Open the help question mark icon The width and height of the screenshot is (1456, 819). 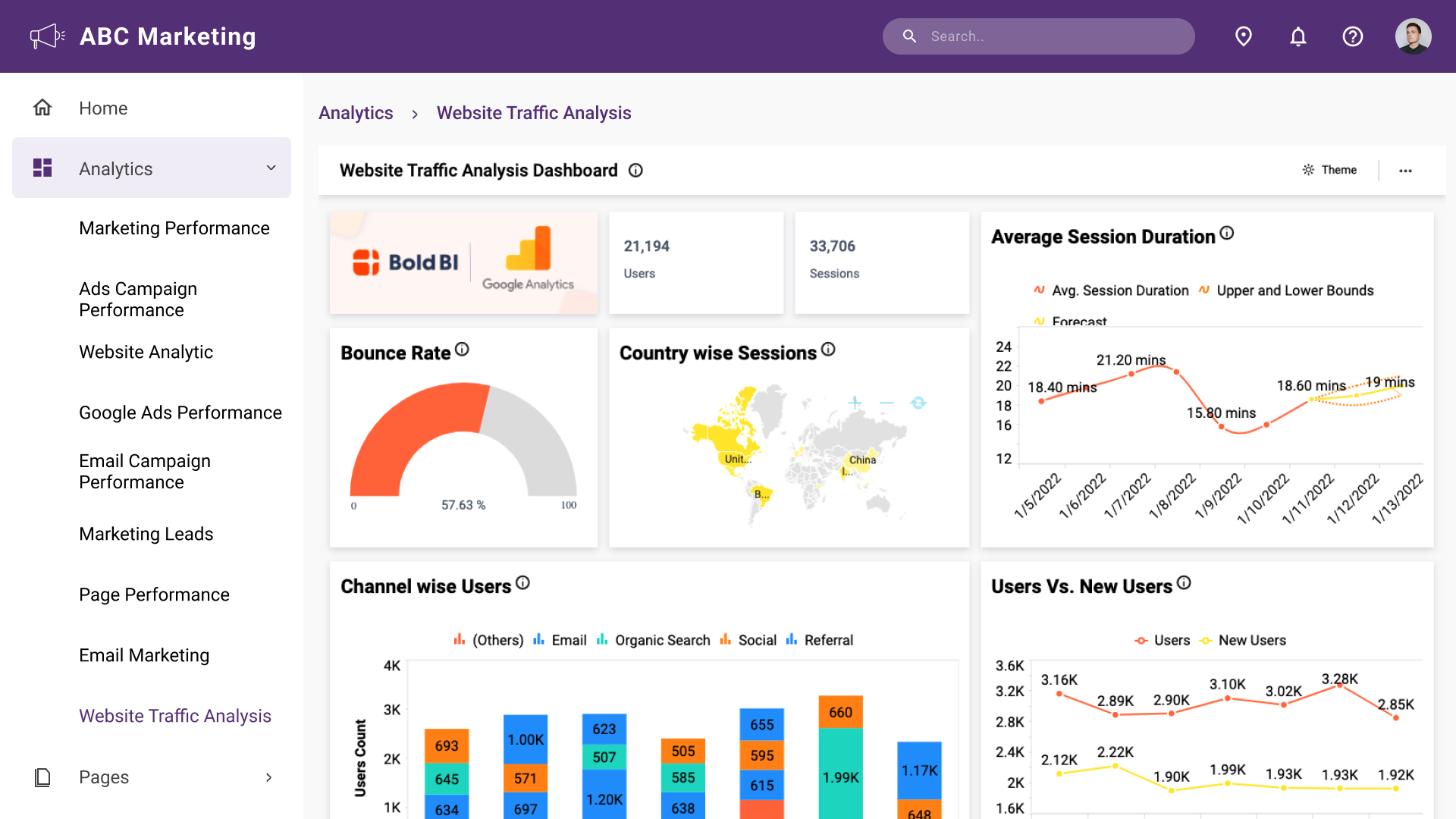[1353, 36]
